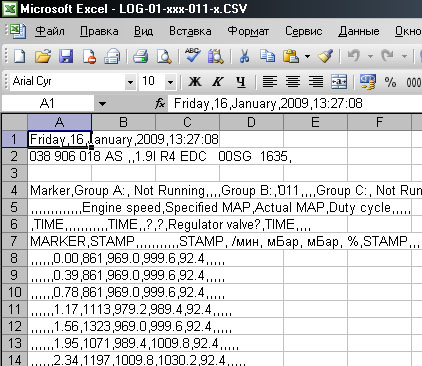Toggle Italic (К) formatting
Viewport: 422px width, 366px height.
[218, 81]
